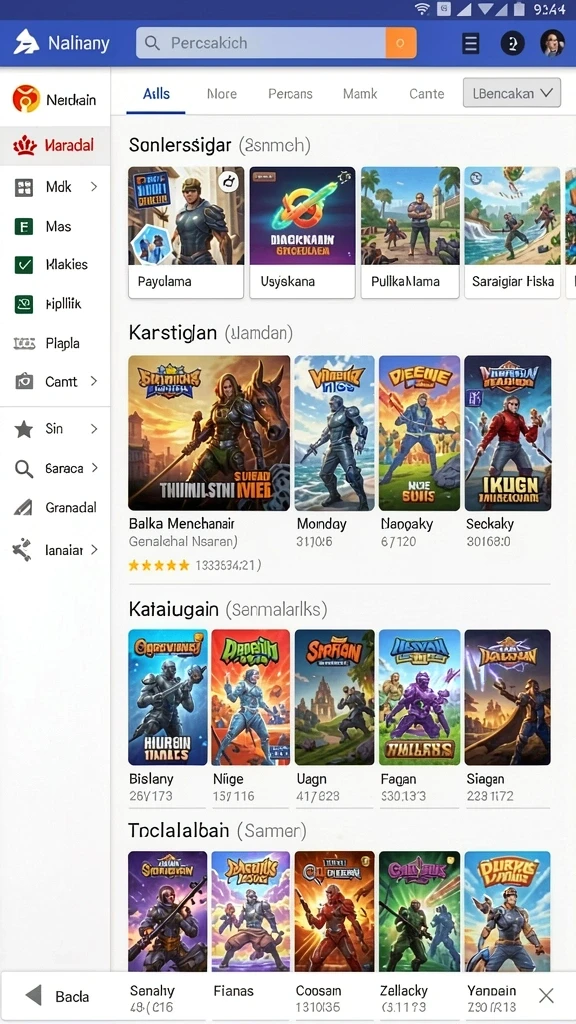
Task: Switch to the More tab
Action: pyautogui.click(x=222, y=94)
